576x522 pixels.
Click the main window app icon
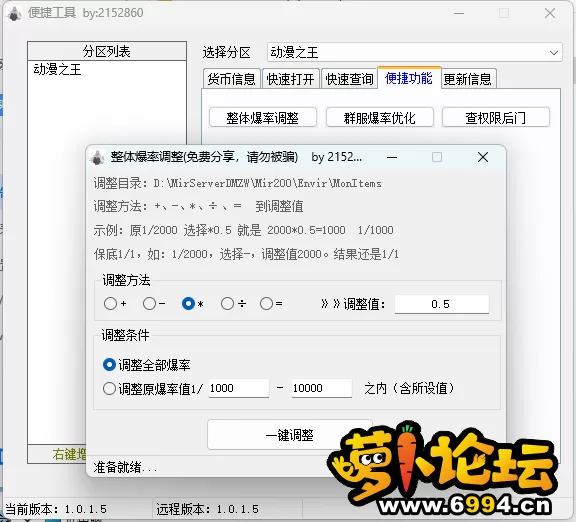[x=14, y=14]
